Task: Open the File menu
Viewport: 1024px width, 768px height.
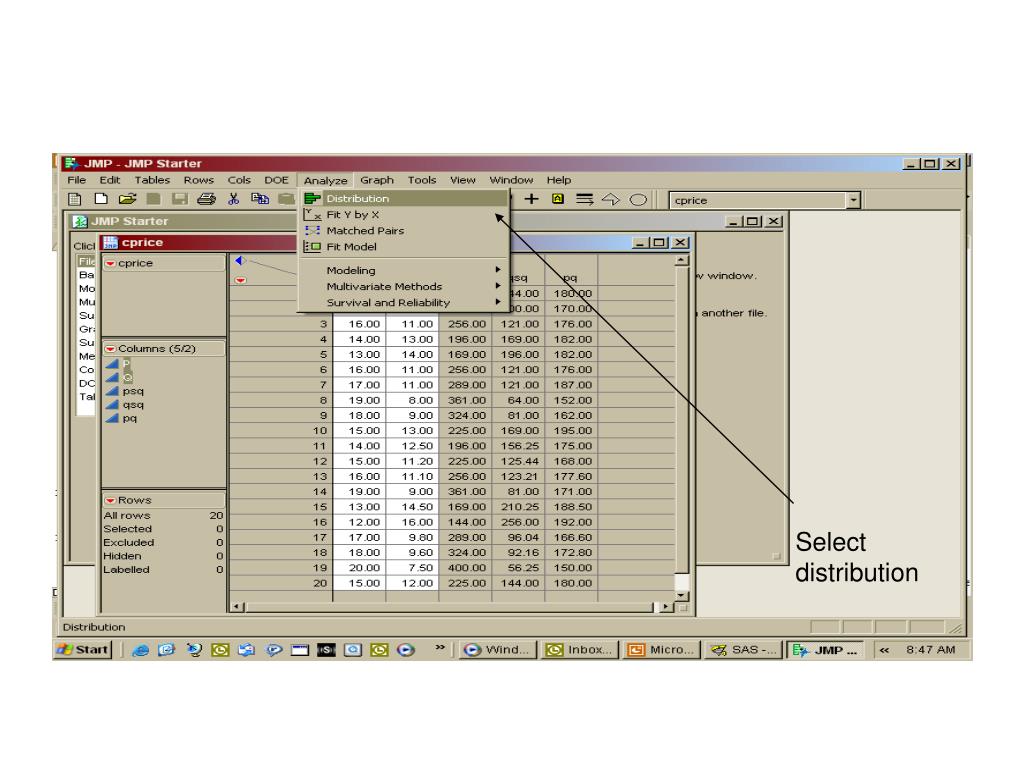Action: tap(76, 180)
